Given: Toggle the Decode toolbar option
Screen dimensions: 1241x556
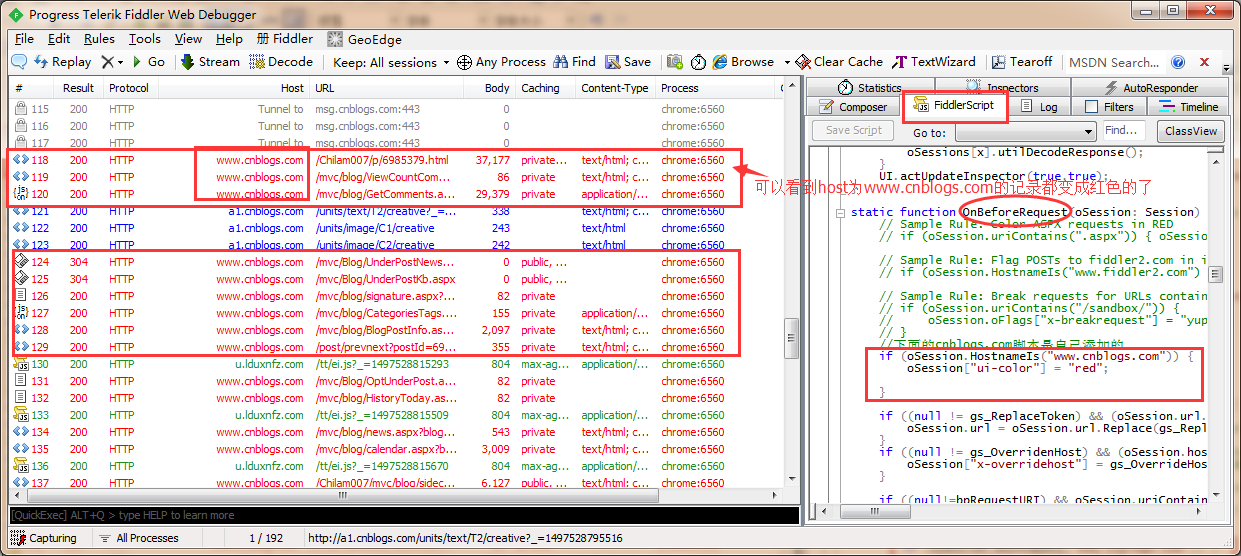Looking at the screenshot, I should coord(281,62).
